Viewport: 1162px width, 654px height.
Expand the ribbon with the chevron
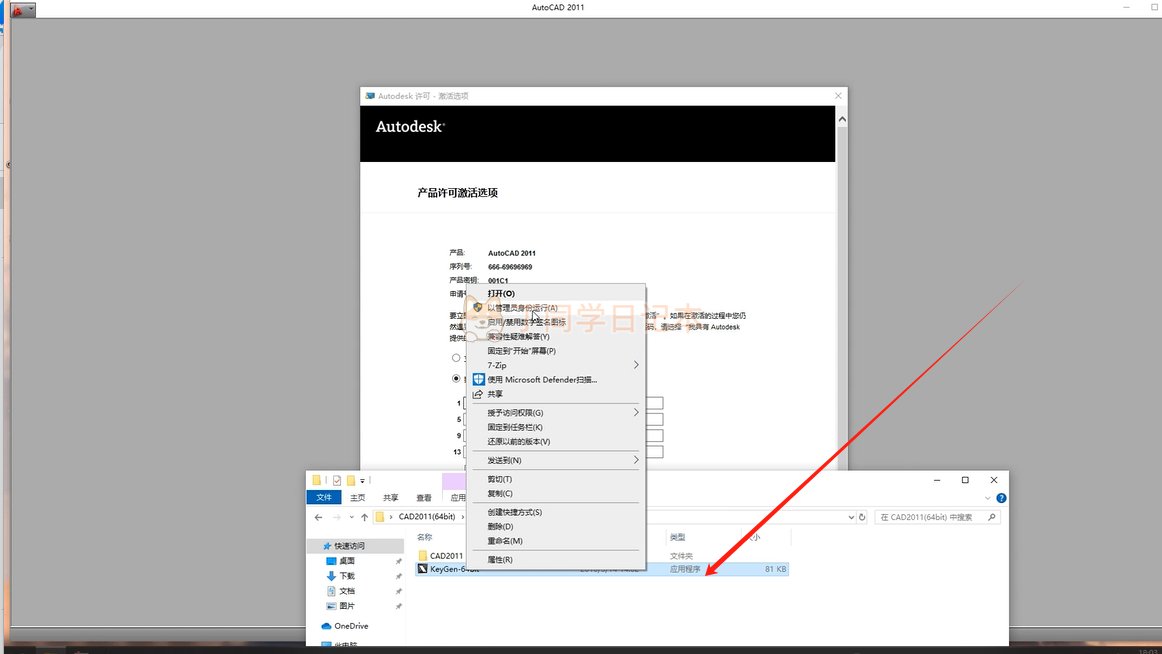pos(987,498)
